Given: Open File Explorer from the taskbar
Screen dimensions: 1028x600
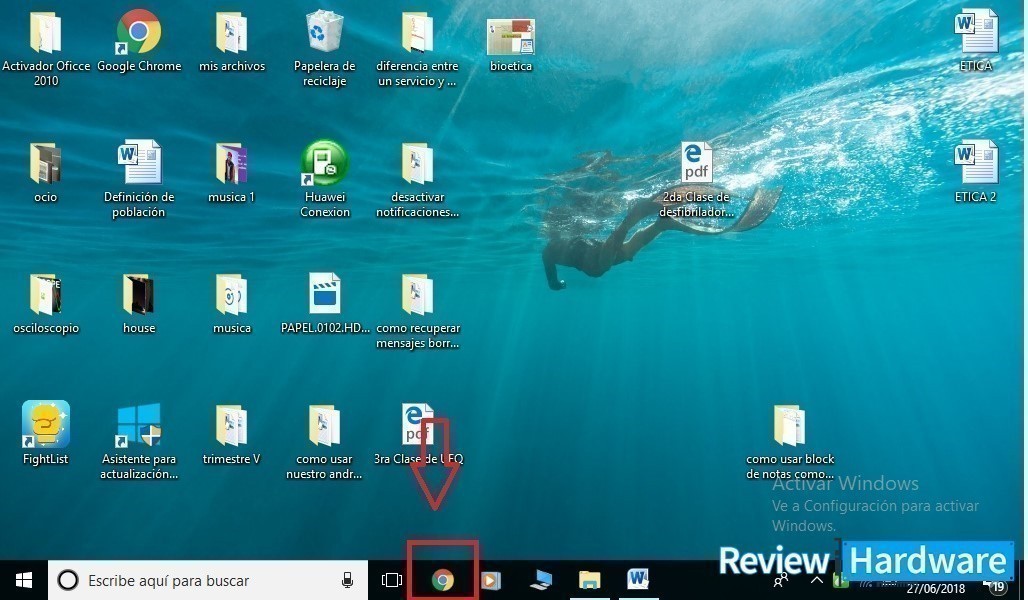Looking at the screenshot, I should (589, 580).
